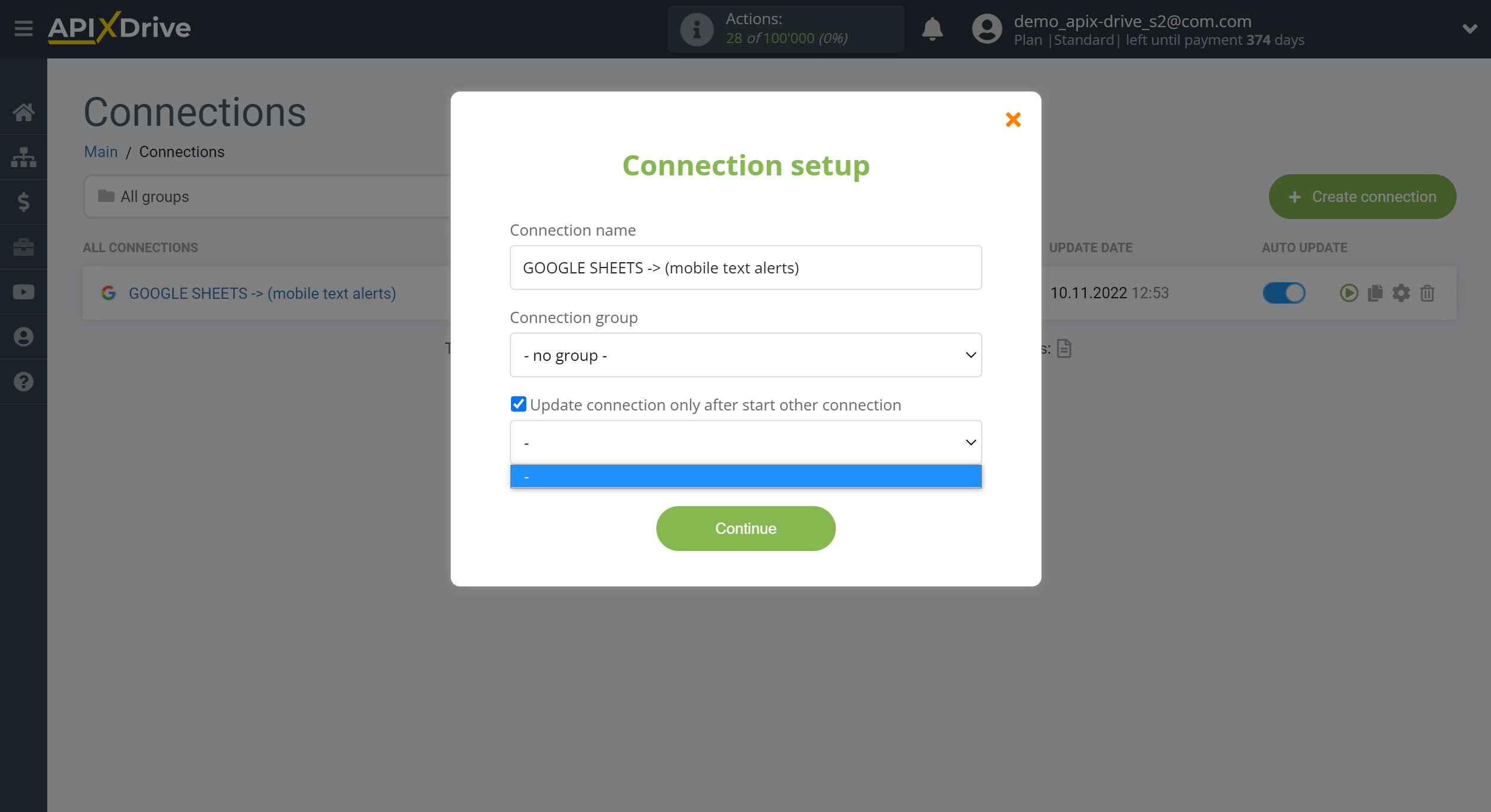Toggle the auto-update switch on GOOGLE SHEETS connection
The image size is (1491, 812).
[x=1284, y=293]
